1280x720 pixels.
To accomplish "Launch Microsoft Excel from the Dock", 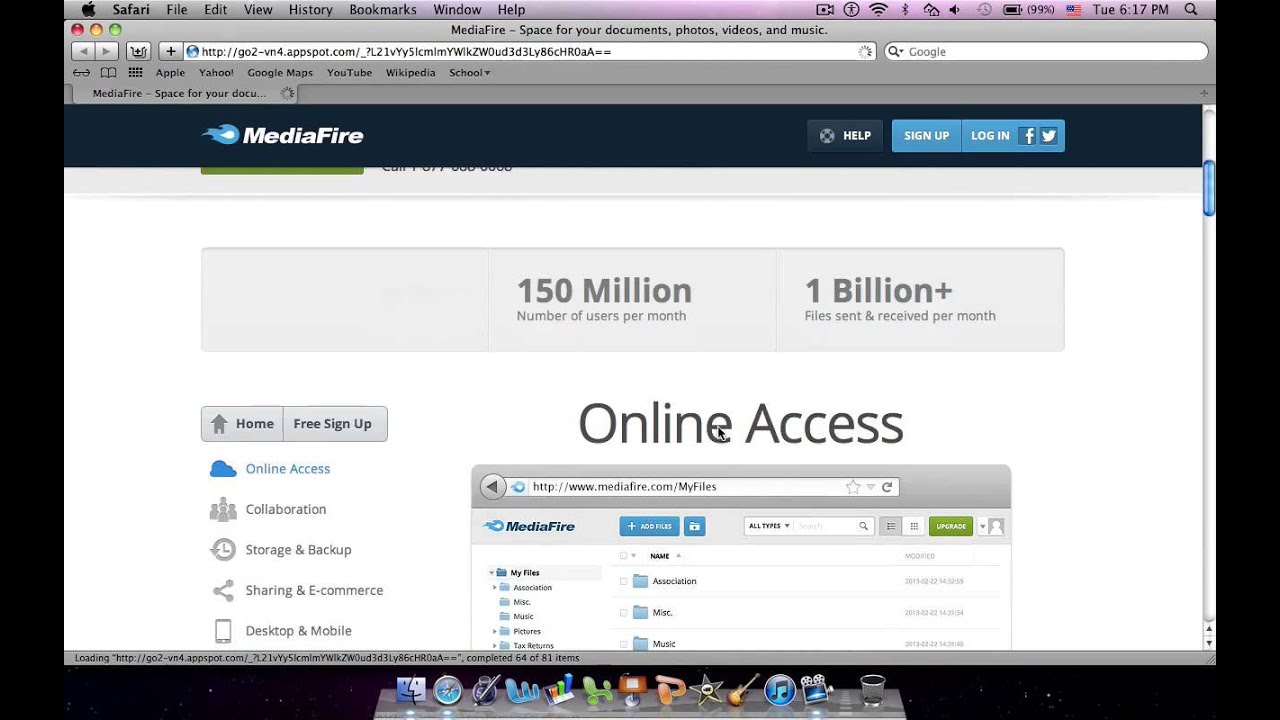I will (x=596, y=690).
